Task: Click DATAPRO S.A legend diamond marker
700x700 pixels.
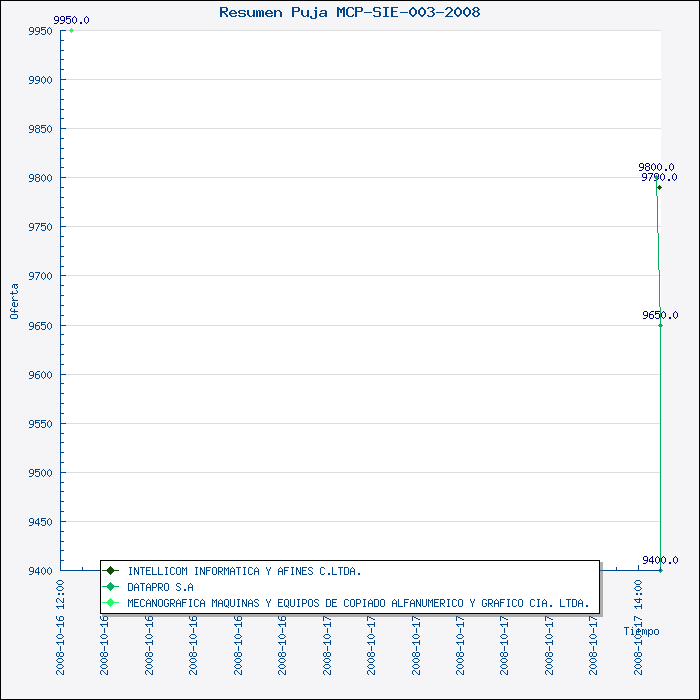Action: coord(110,587)
